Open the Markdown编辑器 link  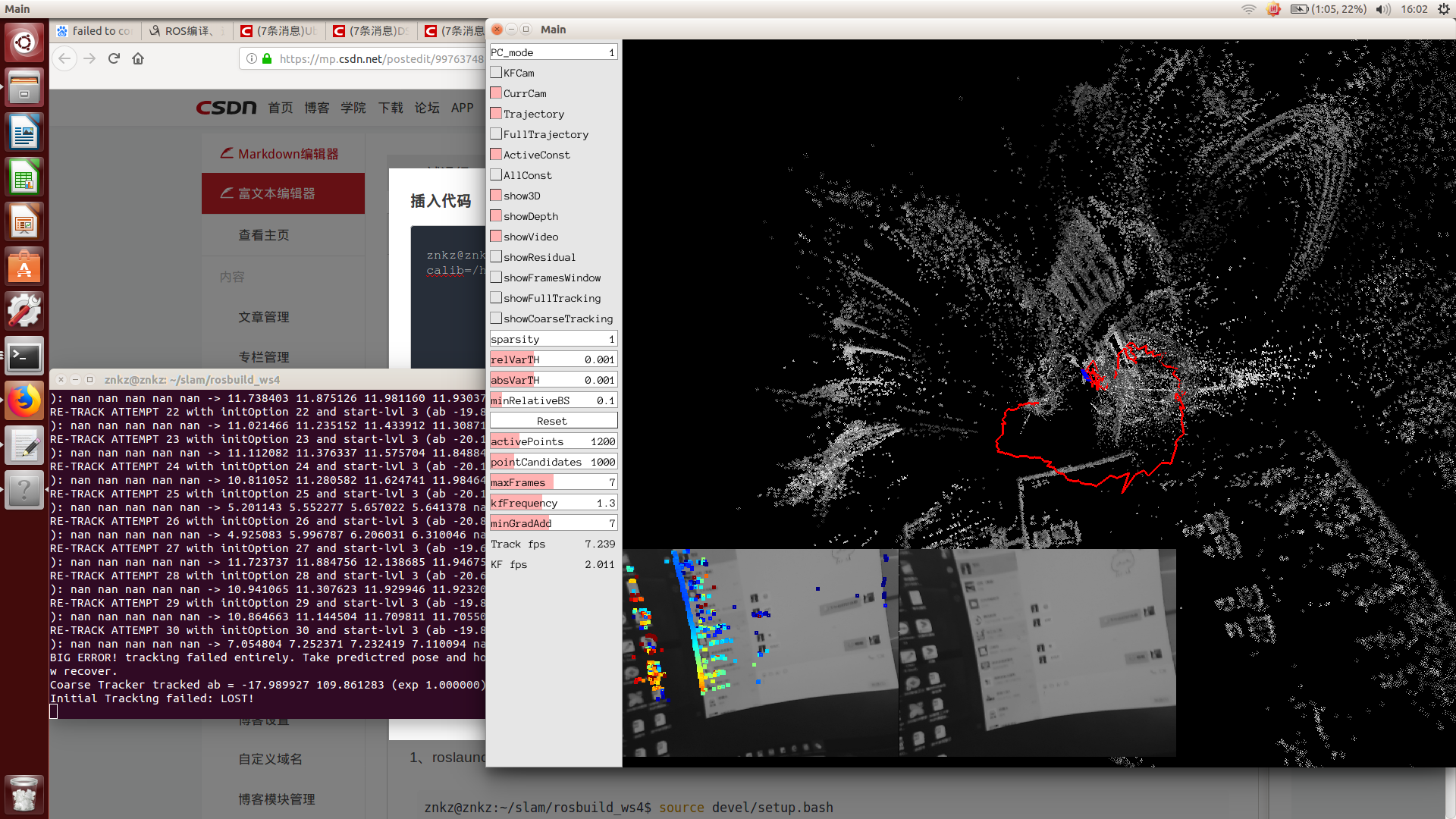tap(287, 154)
